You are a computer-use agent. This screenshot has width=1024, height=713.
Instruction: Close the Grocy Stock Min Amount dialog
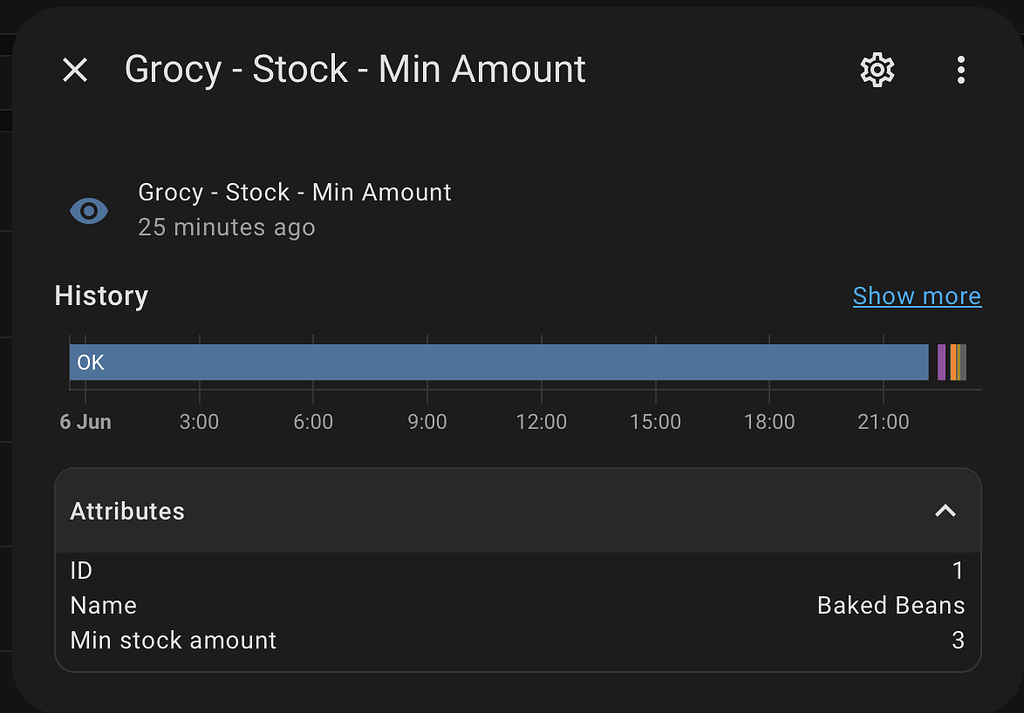tap(75, 69)
